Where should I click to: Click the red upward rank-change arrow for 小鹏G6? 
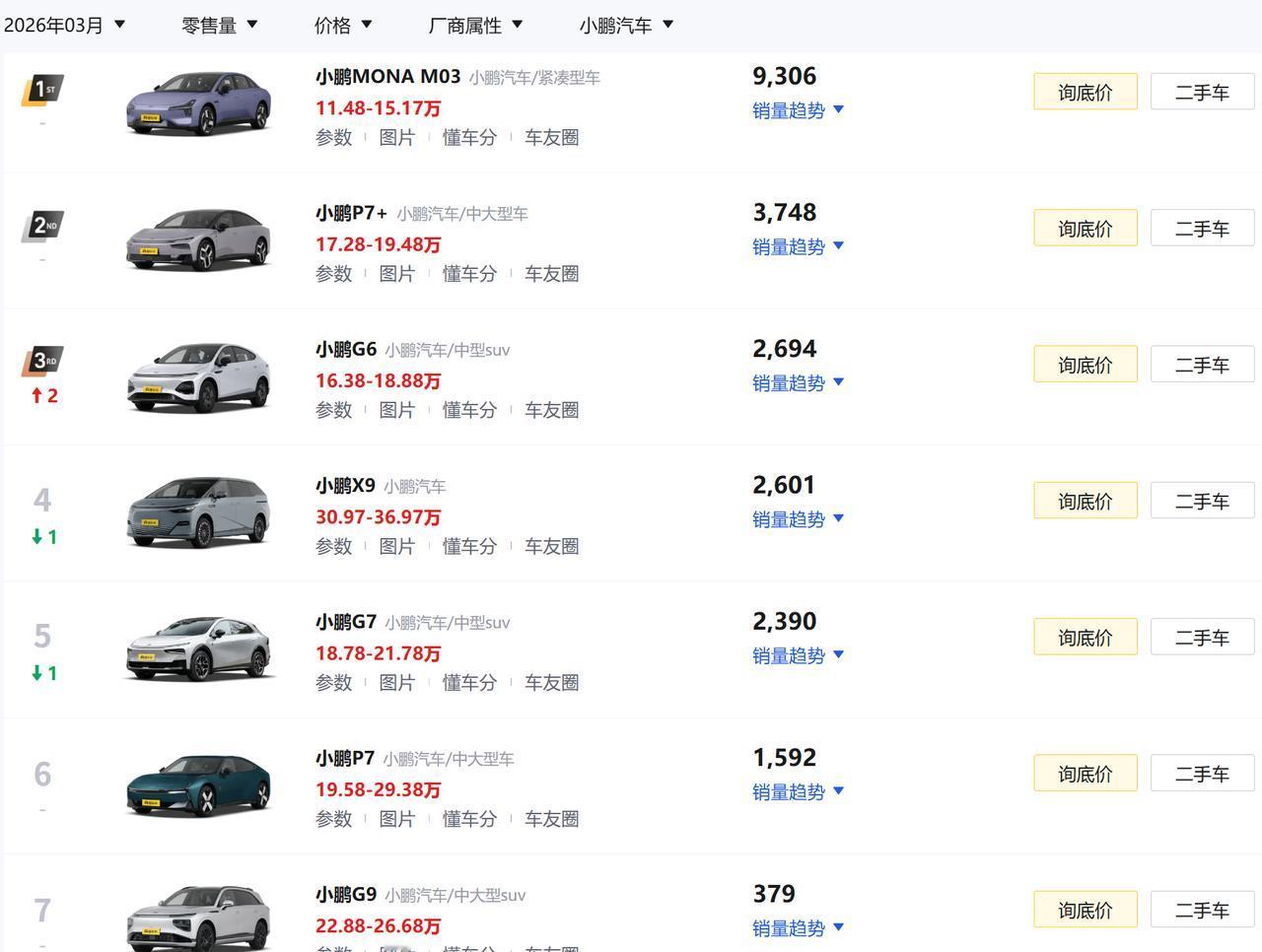pyautogui.click(x=42, y=395)
